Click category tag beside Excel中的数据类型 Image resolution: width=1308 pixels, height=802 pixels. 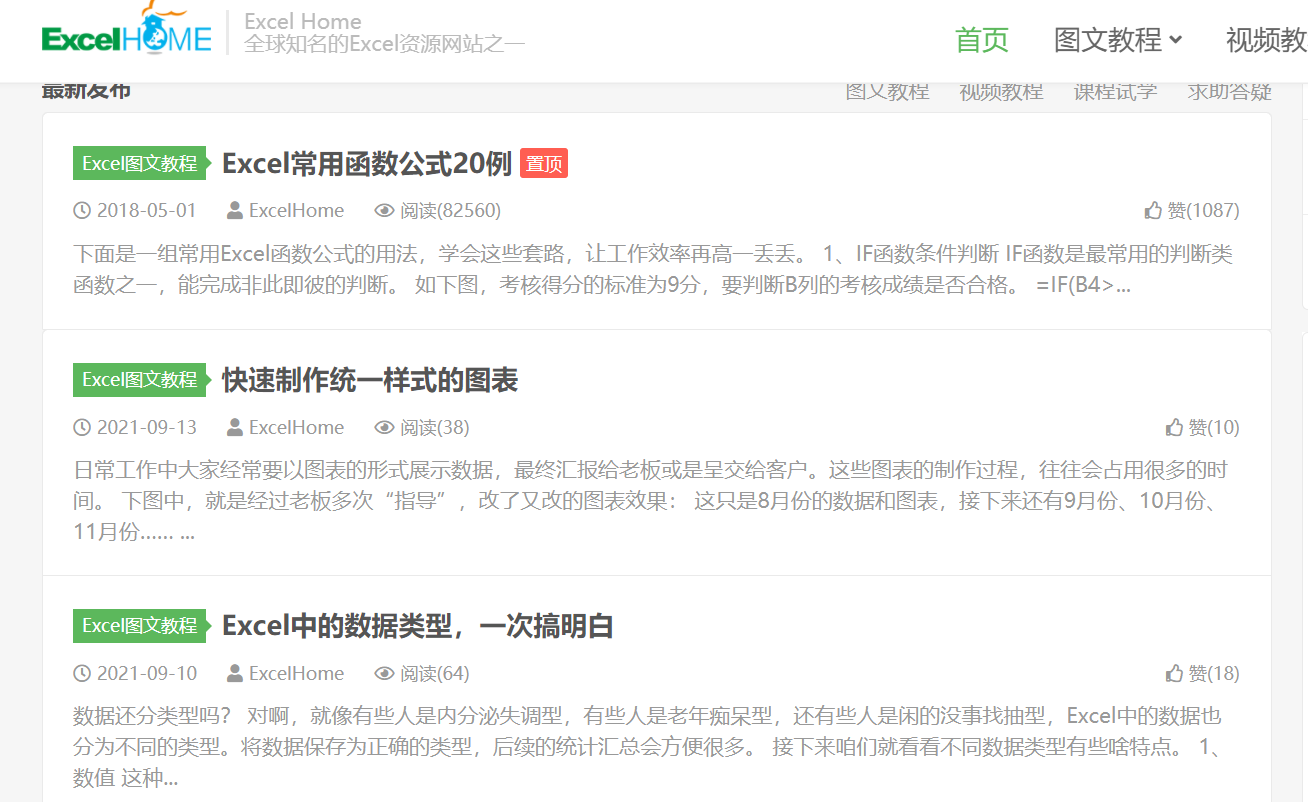click(x=140, y=626)
